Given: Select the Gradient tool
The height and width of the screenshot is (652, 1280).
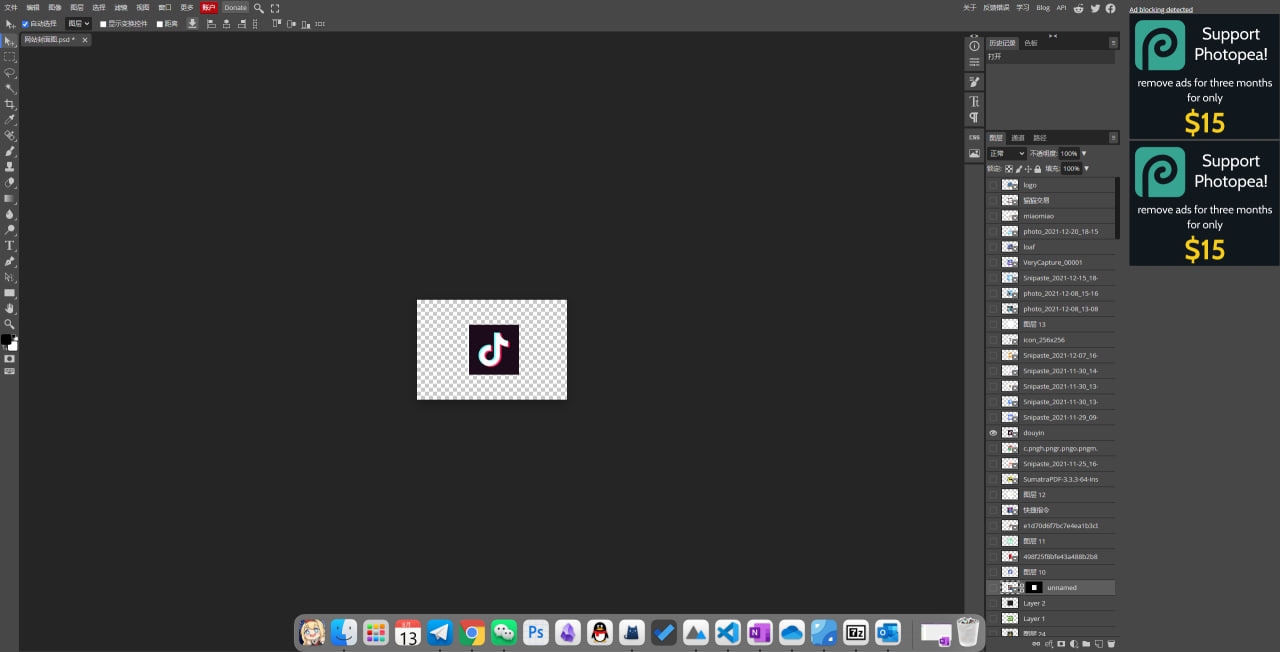Looking at the screenshot, I should coord(10,198).
